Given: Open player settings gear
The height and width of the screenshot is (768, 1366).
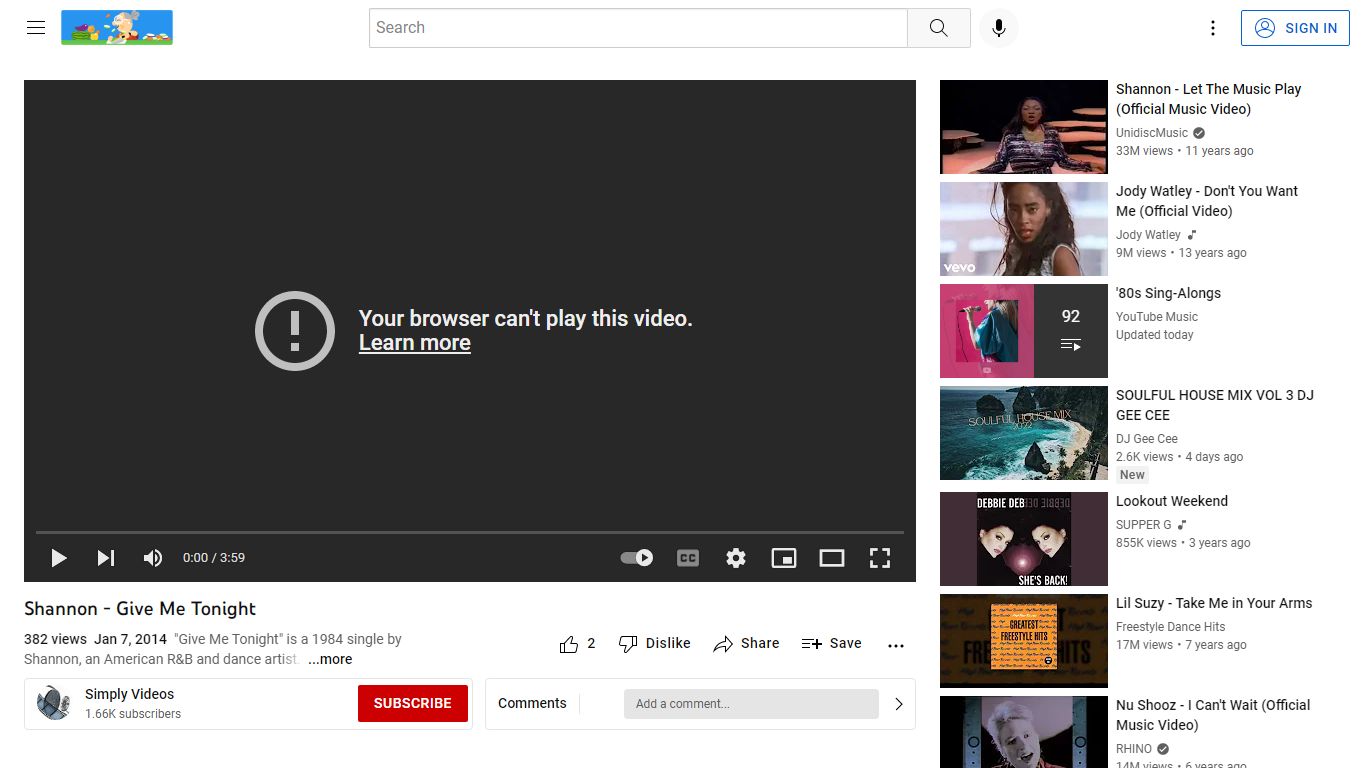Looking at the screenshot, I should click(736, 558).
